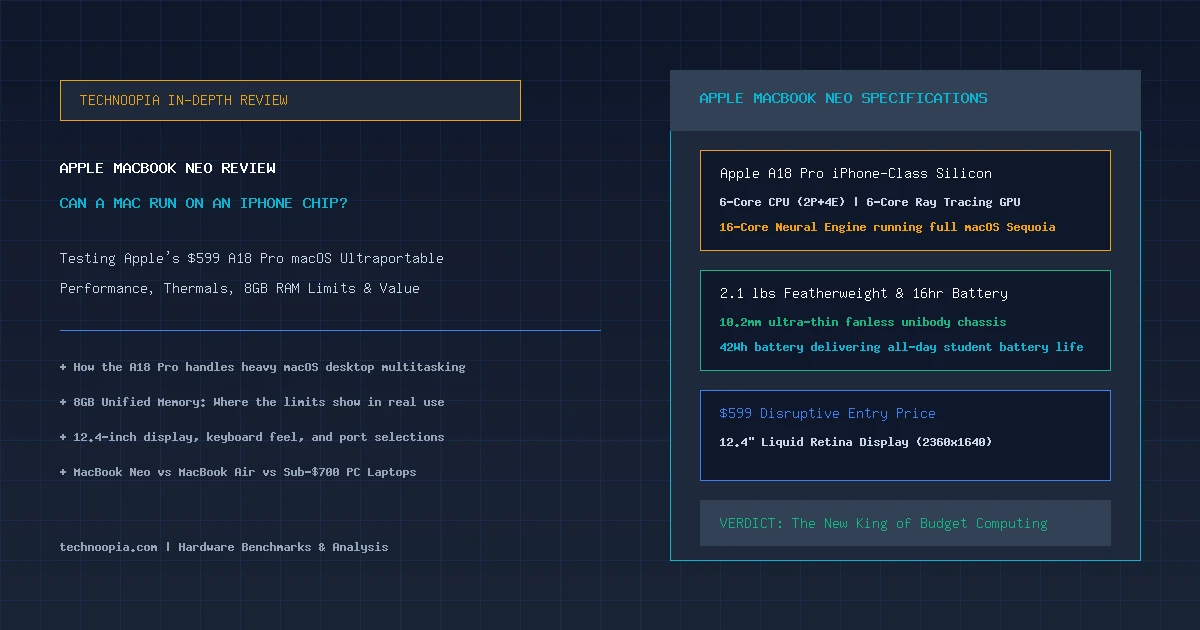Open the technoopia.com footer link
This screenshot has height=630, width=1200.
(x=109, y=547)
